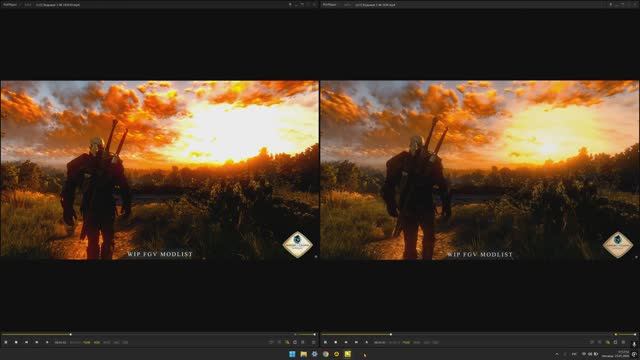Pin the left PotPlayer window on top
The image size is (640, 360).
tap(290, 4)
